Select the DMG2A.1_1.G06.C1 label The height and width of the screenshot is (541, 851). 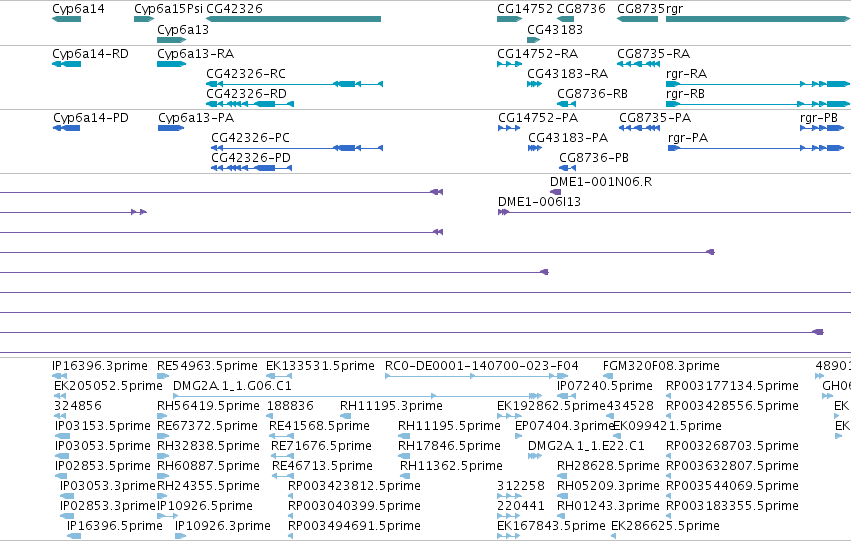(232, 385)
